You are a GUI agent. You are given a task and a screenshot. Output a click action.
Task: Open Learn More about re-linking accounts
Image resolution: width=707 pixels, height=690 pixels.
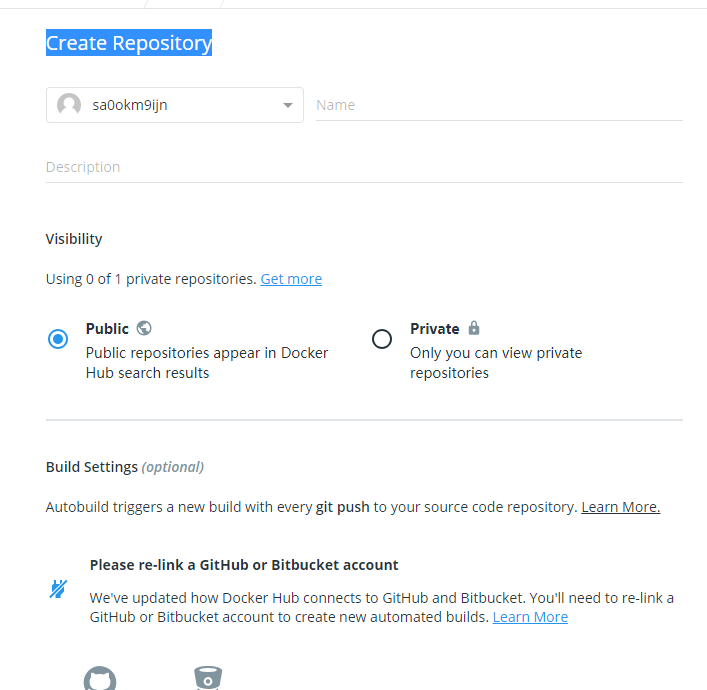[530, 617]
